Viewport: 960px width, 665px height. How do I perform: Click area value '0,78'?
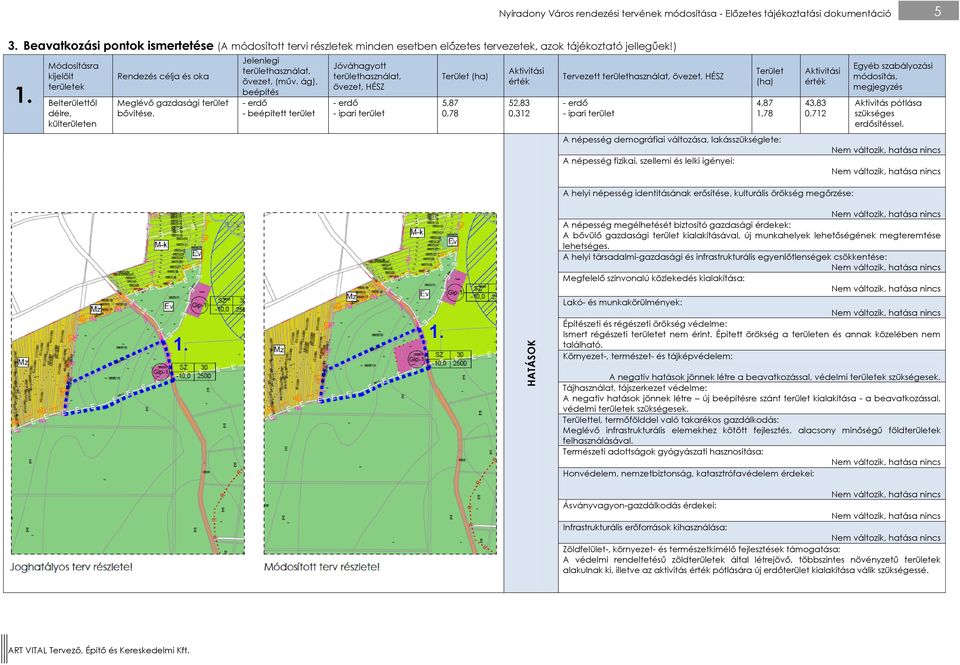[x=450, y=113]
